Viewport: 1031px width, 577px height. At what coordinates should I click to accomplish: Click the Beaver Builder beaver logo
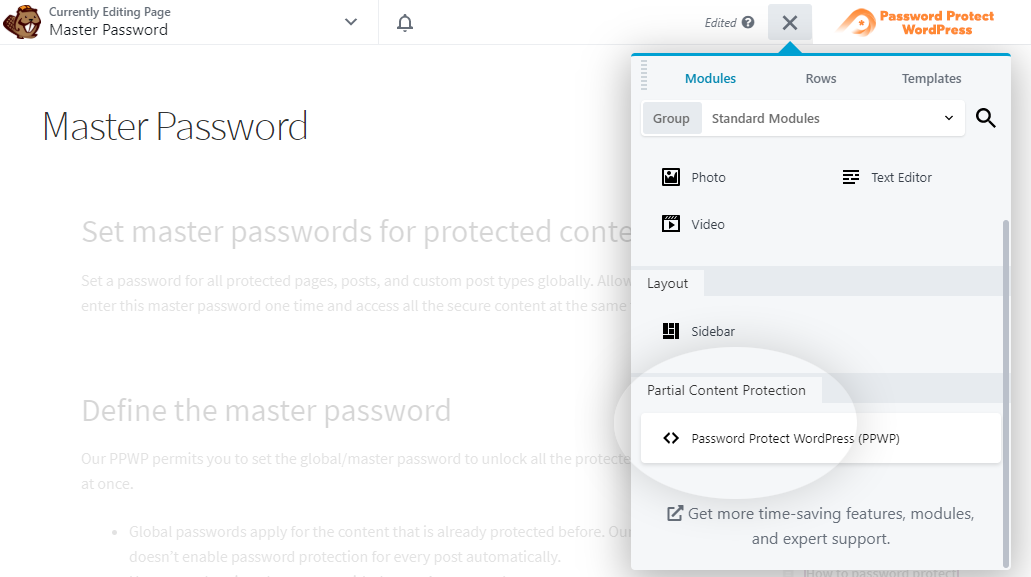point(22,22)
